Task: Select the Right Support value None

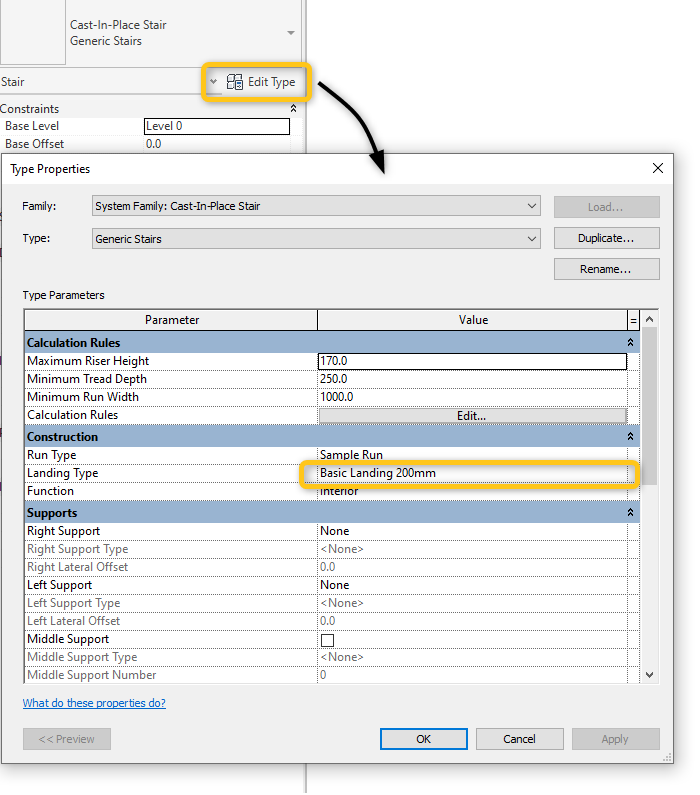Action: (472, 531)
